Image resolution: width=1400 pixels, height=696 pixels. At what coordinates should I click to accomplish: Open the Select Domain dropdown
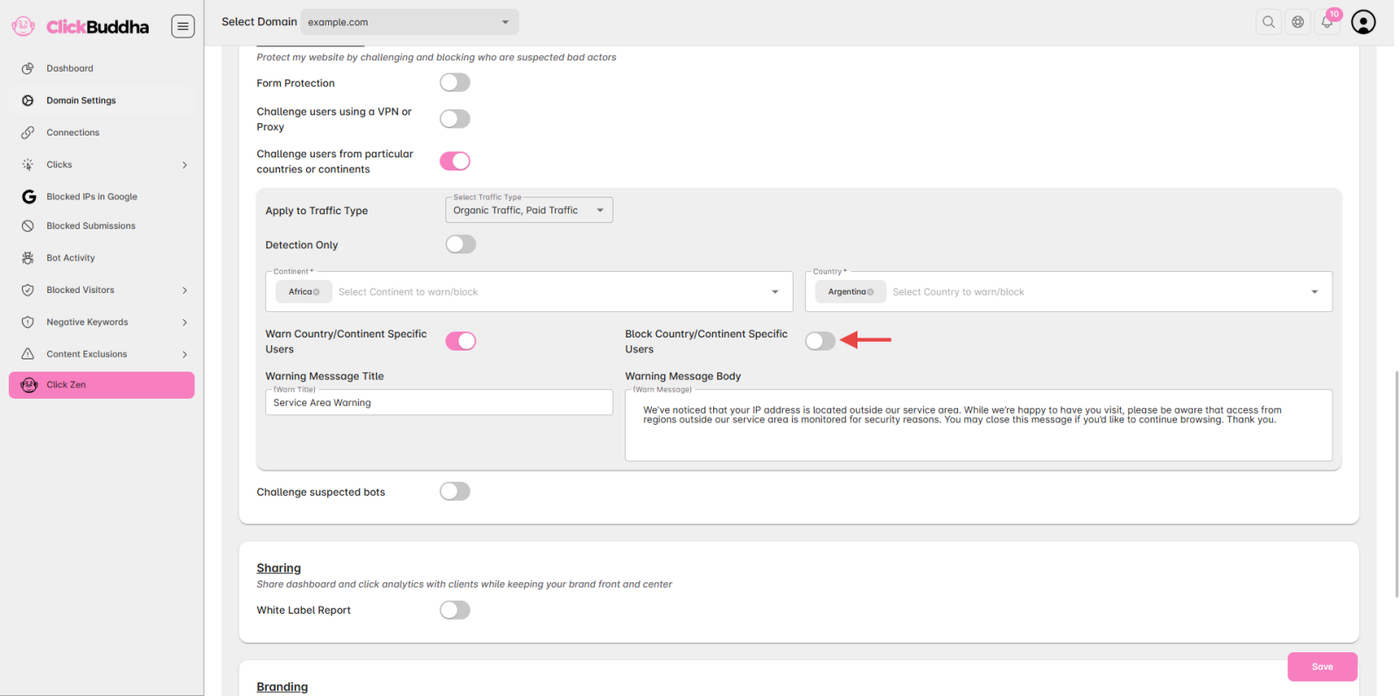[409, 22]
